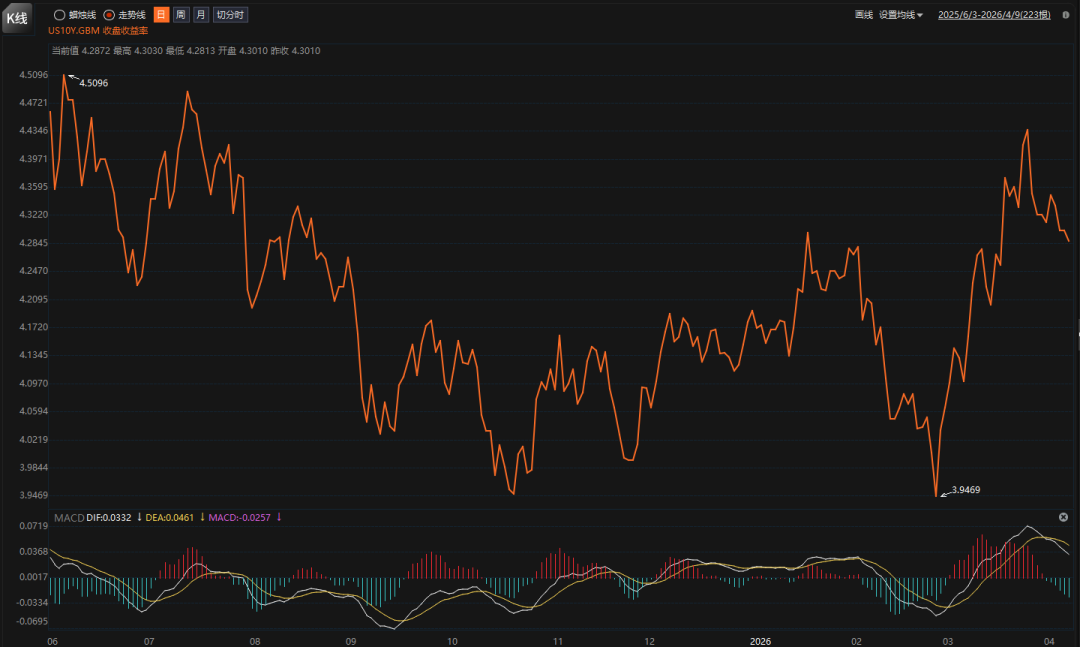The height and width of the screenshot is (647, 1080).
Task: Switch to monthly 月 period tab
Action: click(200, 15)
